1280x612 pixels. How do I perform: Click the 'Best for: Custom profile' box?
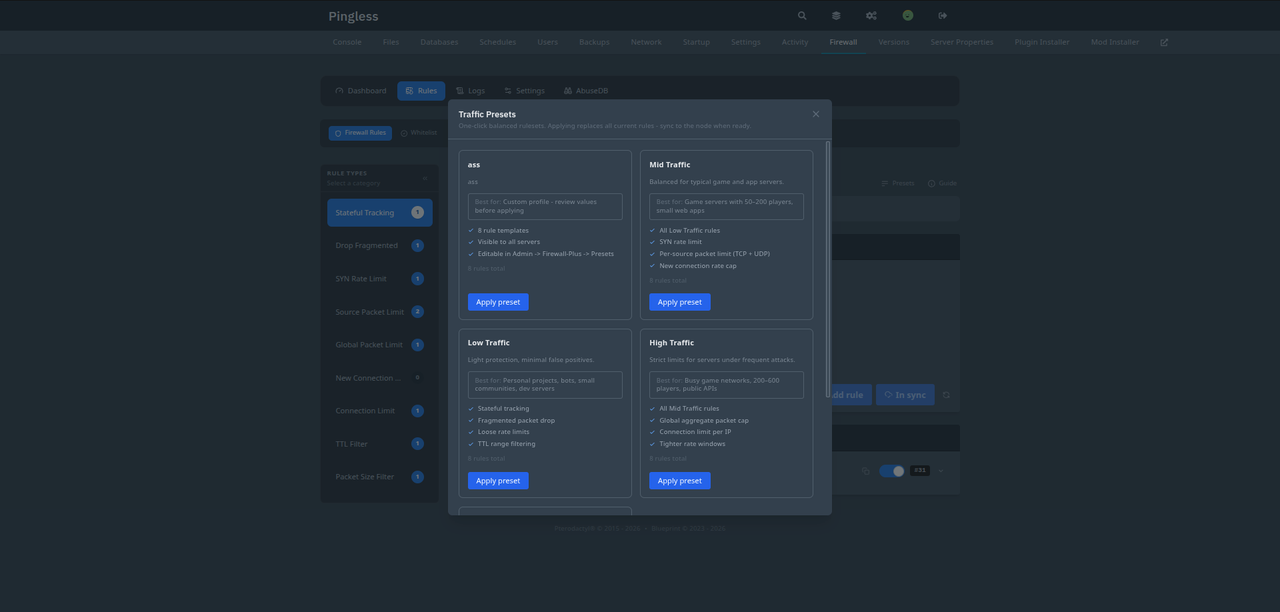click(545, 206)
